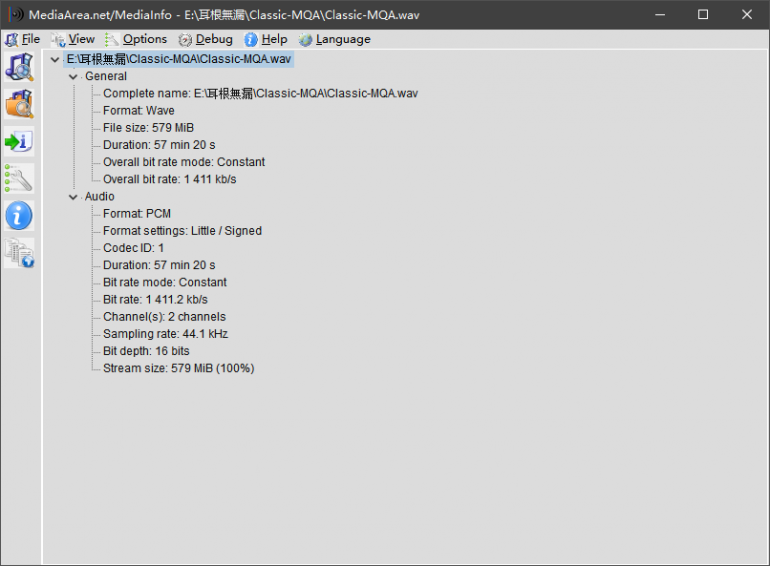Select Channel(s): 2 channels row

[164, 317]
